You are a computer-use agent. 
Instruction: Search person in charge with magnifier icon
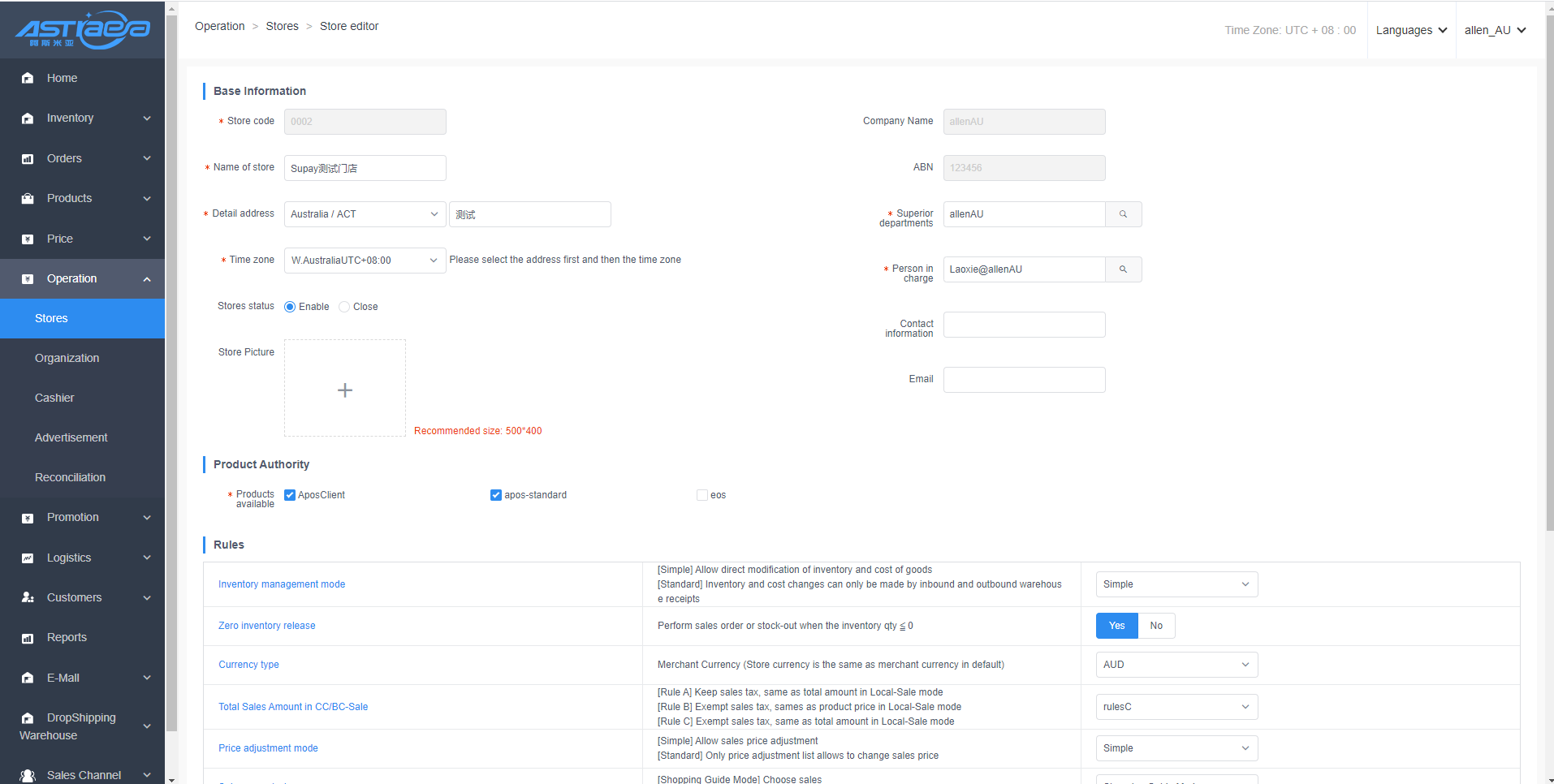(x=1123, y=269)
